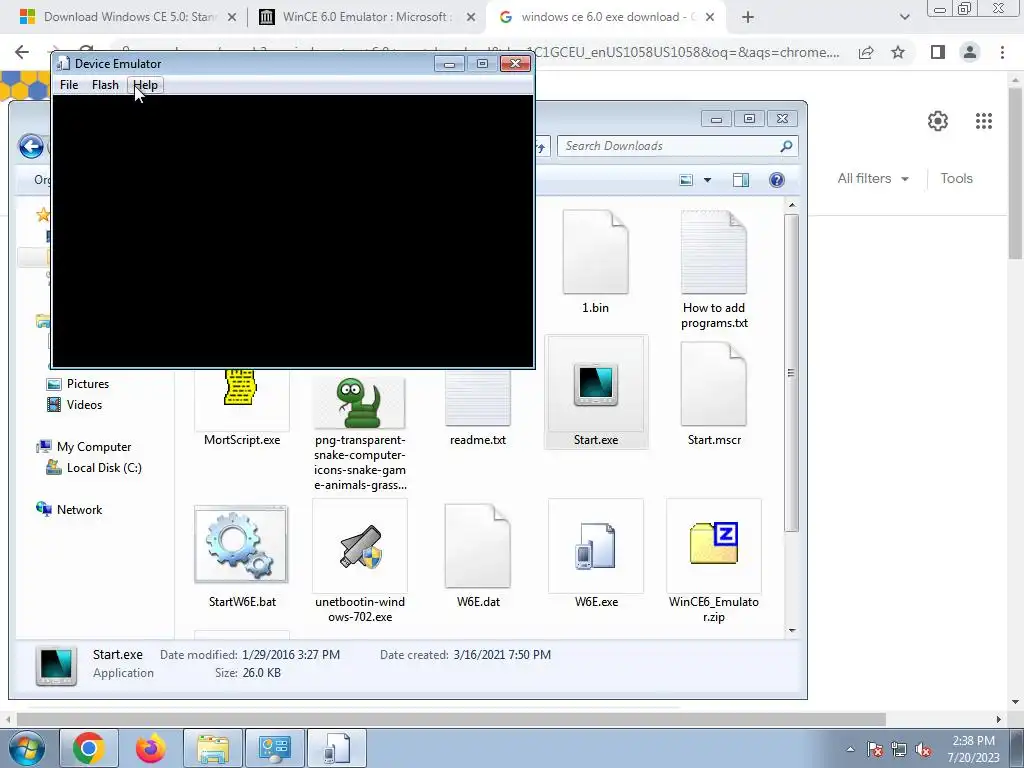1024x768 pixels.
Task: Click the Tools button on Google results
Action: [956, 178]
